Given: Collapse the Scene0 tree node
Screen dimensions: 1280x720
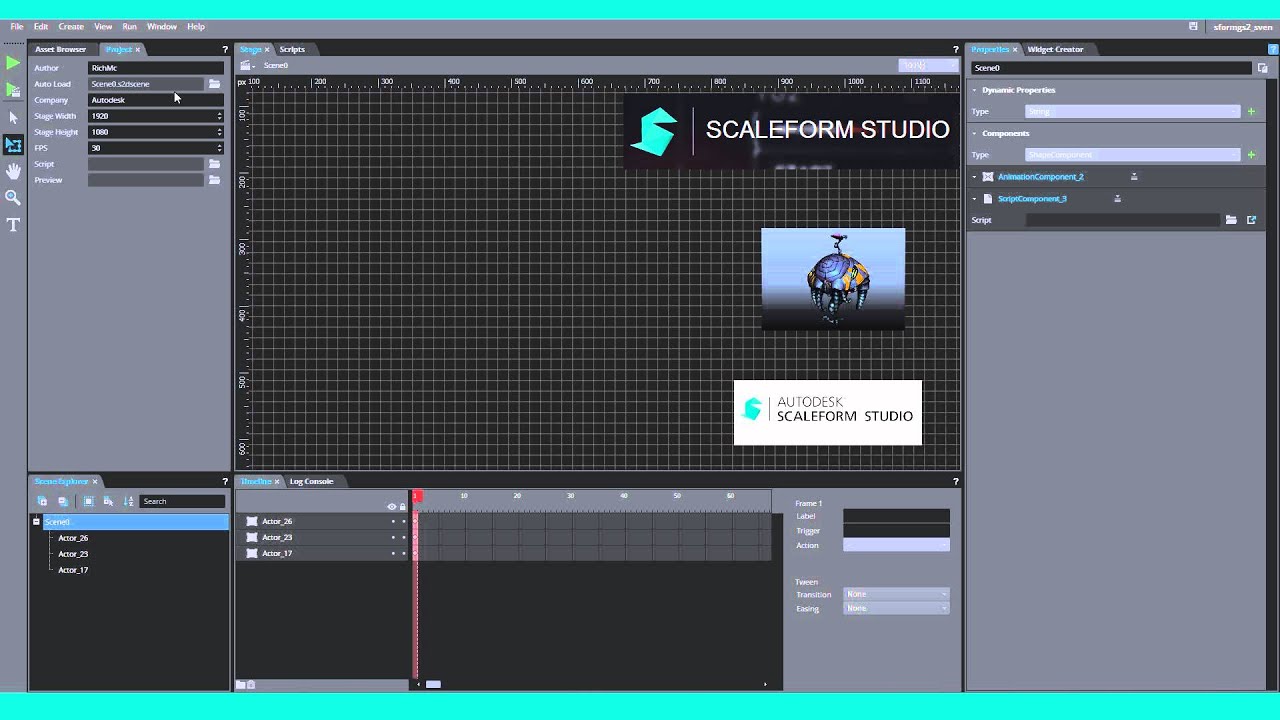Looking at the screenshot, I should click(36, 522).
